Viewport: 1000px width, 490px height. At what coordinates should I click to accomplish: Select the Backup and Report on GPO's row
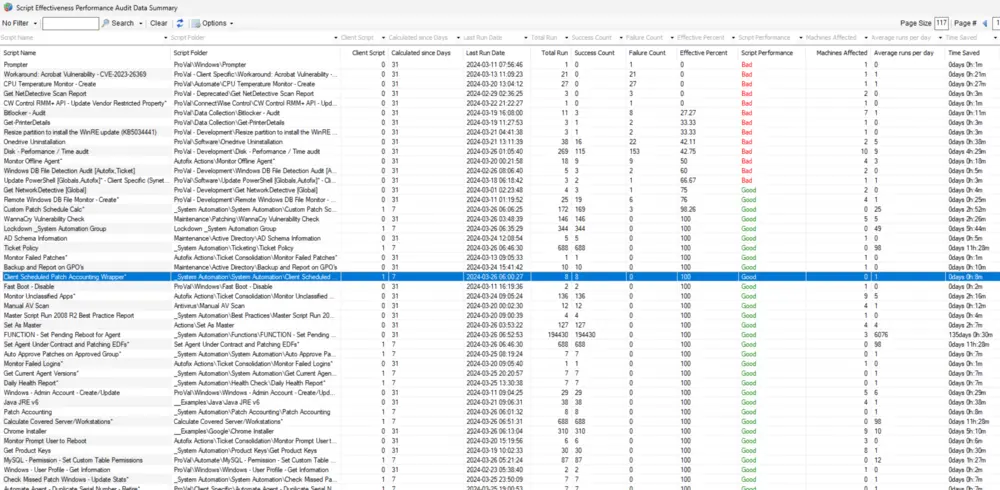500,267
